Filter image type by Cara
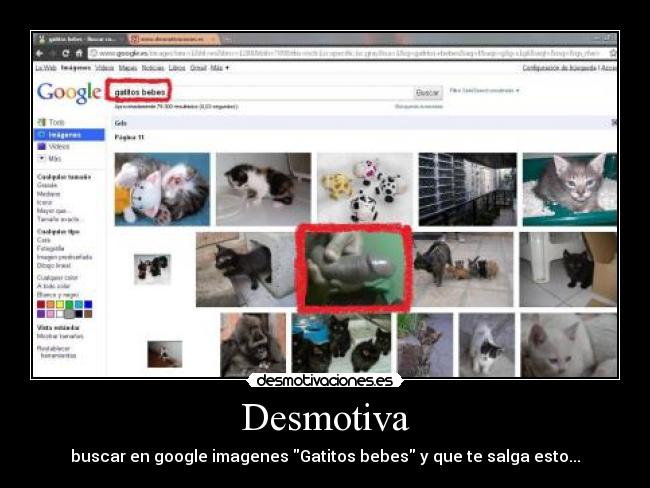The width and height of the screenshot is (650, 488). click(44, 240)
